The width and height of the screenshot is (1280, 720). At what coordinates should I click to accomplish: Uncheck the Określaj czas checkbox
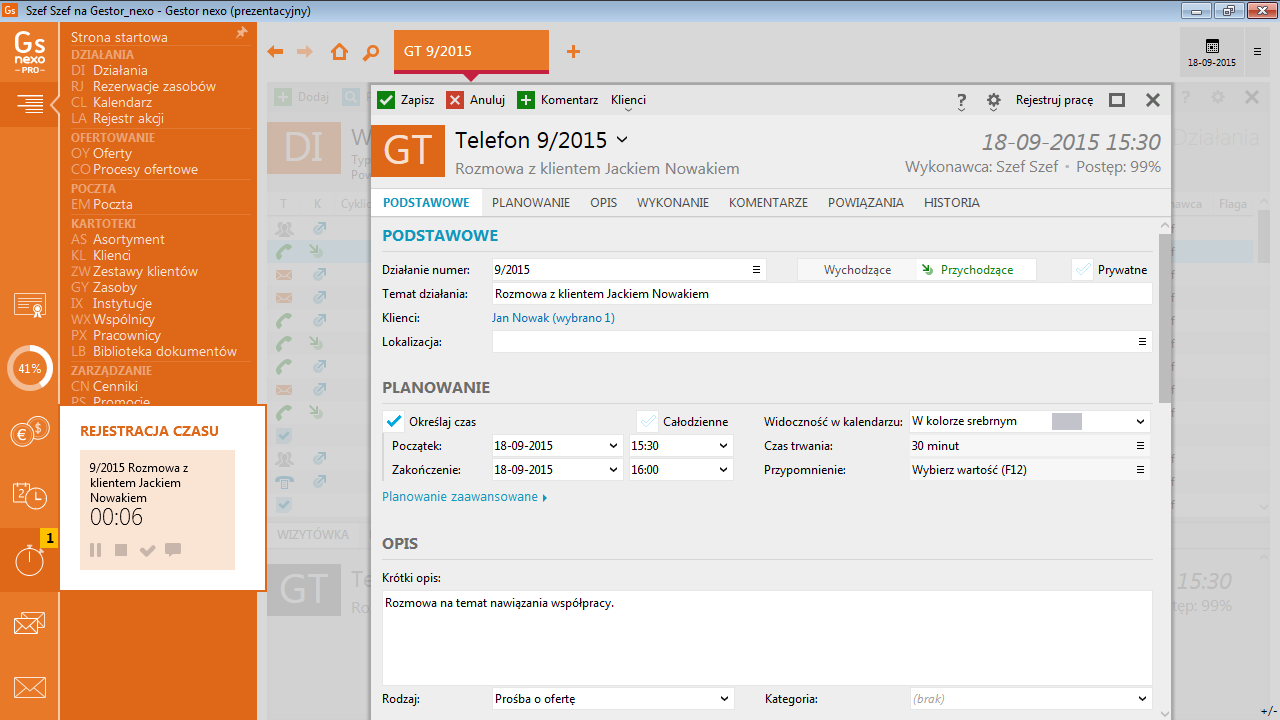pos(394,421)
